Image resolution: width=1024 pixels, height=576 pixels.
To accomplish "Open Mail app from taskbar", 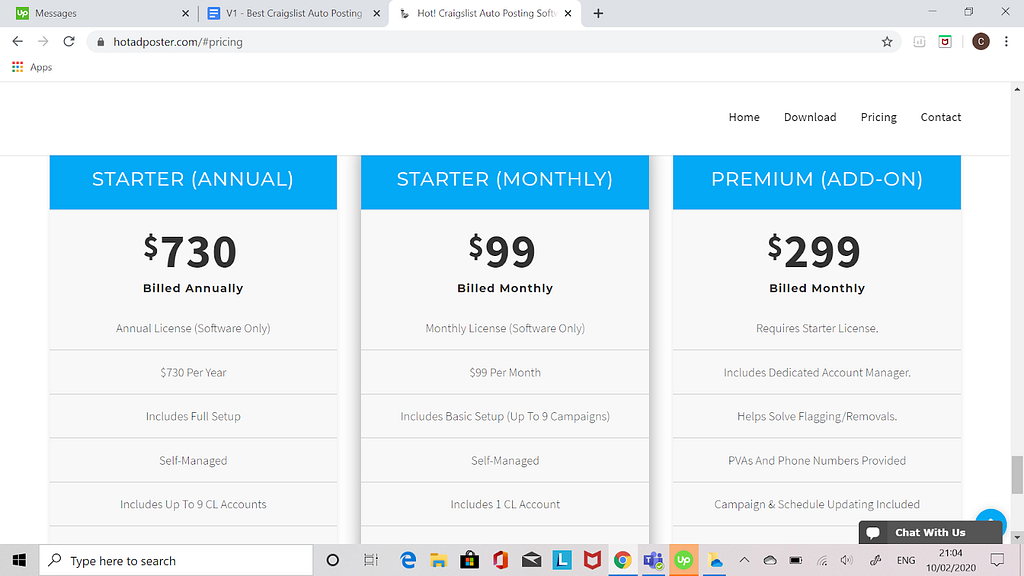I will (x=532, y=560).
